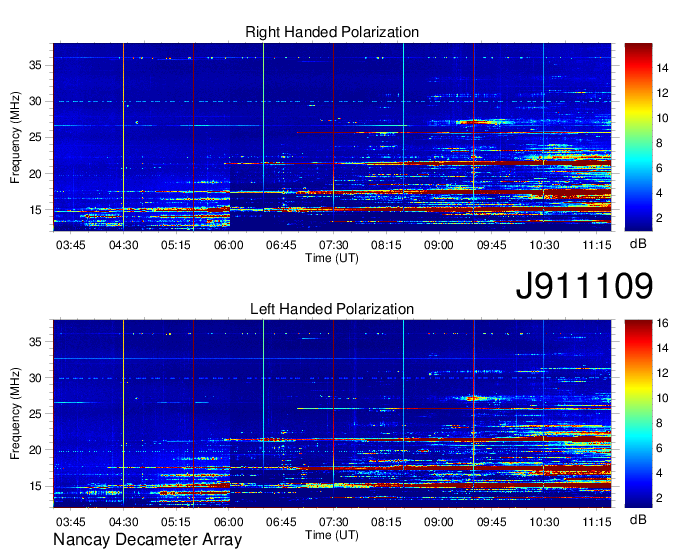Click the 25 MHz tick on the Right Handed plot
The width and height of the screenshot is (680, 552).
[35, 137]
